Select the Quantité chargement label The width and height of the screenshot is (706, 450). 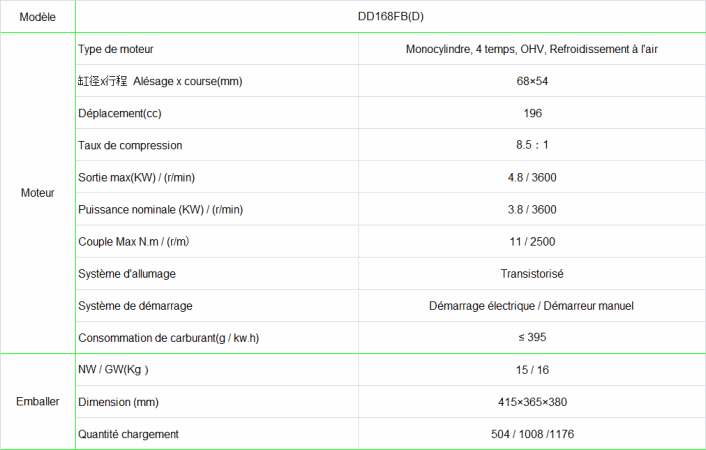click(128, 434)
